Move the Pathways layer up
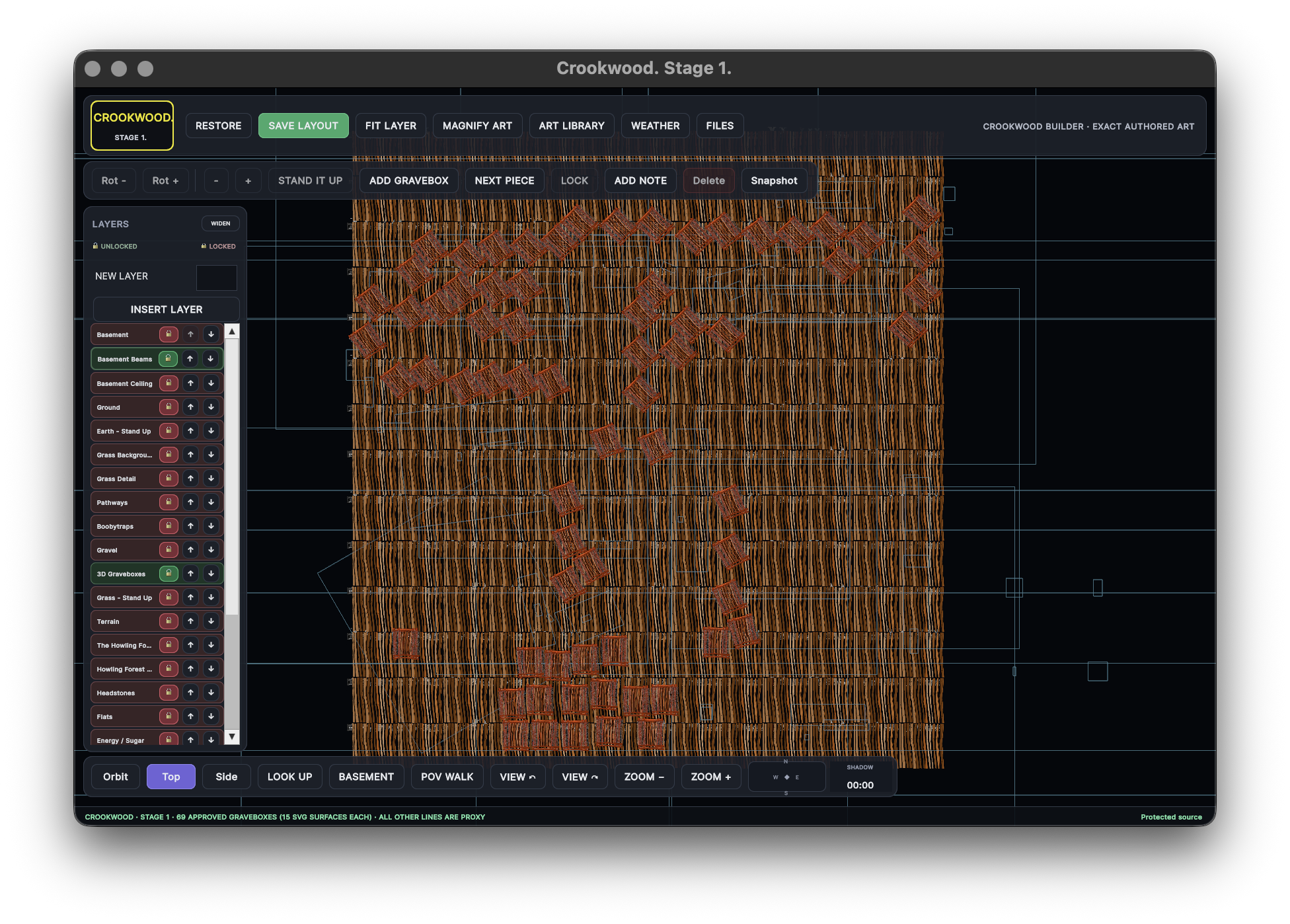 pos(190,502)
